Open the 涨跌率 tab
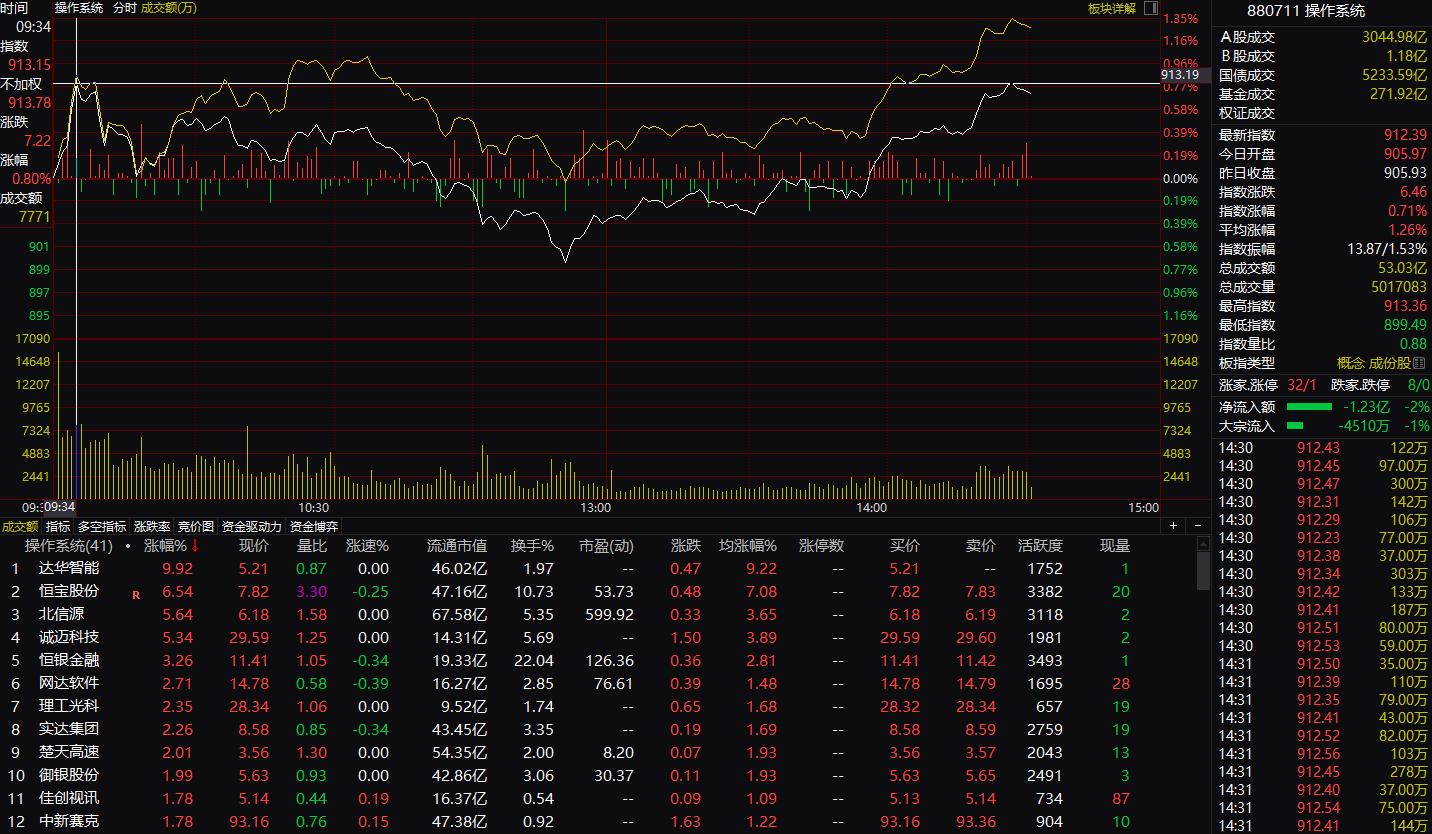The width and height of the screenshot is (1432, 834). pyautogui.click(x=152, y=526)
